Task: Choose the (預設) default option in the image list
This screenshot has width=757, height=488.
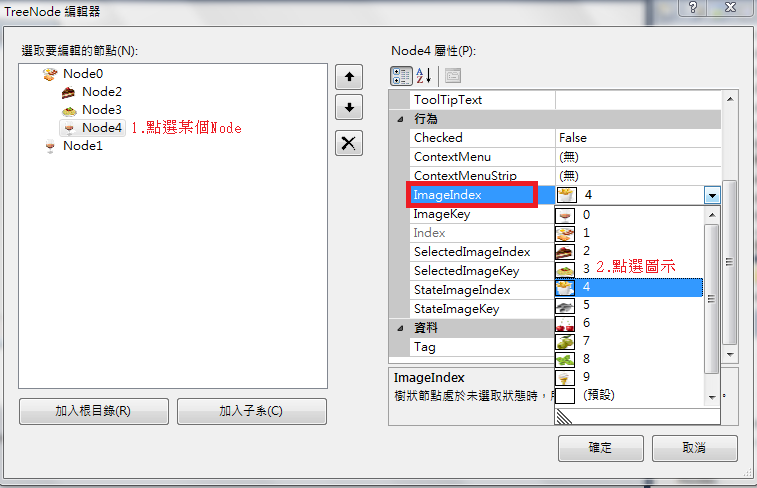Action: click(629, 395)
